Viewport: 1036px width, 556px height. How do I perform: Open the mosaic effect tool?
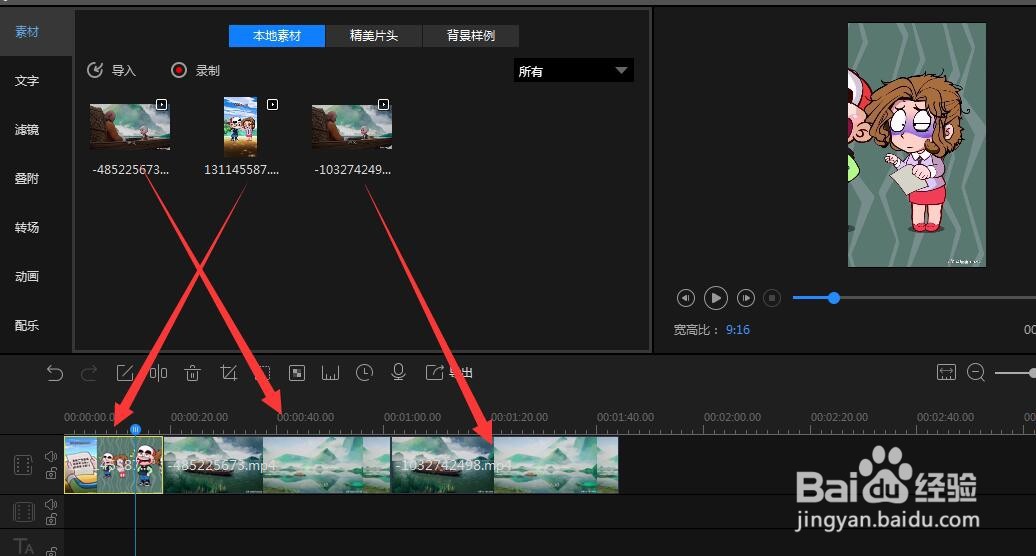tap(297, 373)
